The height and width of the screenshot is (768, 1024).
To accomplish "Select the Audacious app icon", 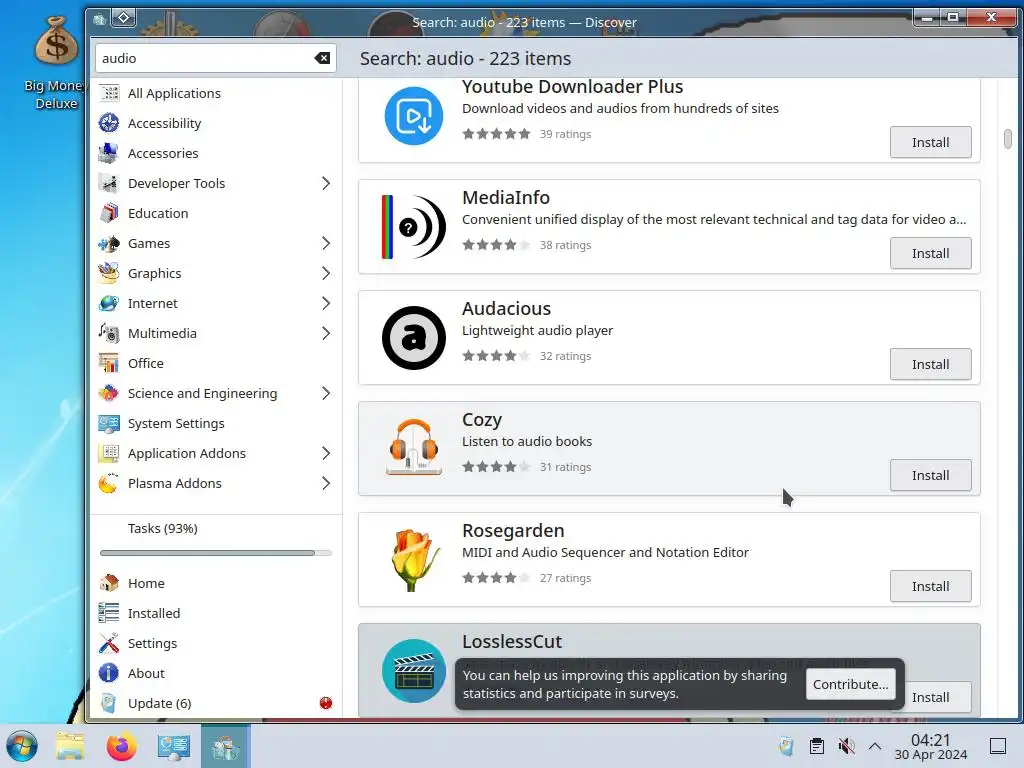I will (x=413, y=338).
